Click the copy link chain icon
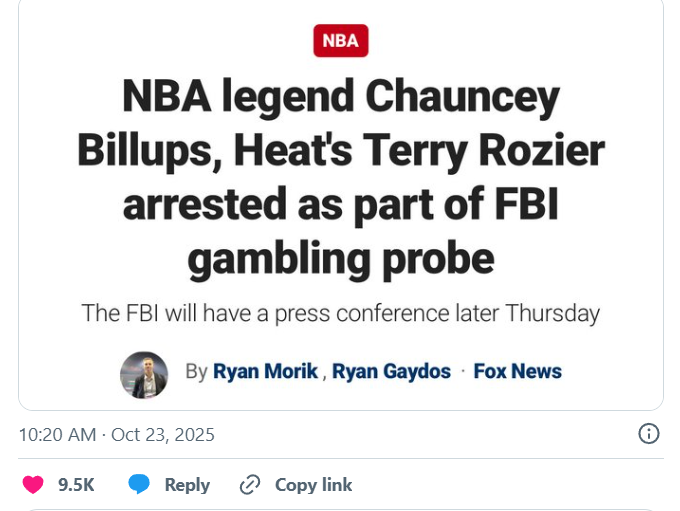680x511 pixels. tap(250, 485)
